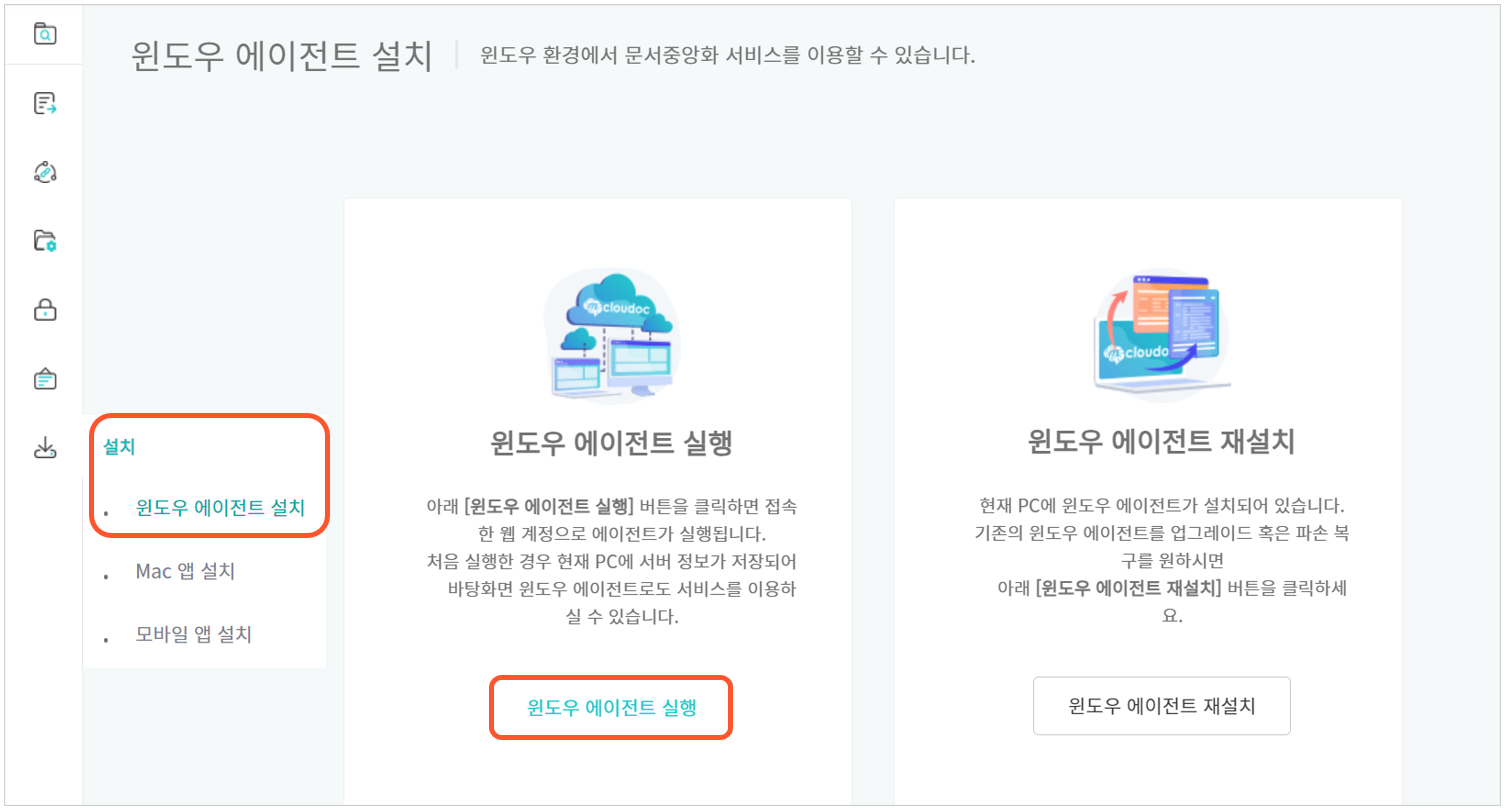Select the 설치 menu header

click(119, 447)
